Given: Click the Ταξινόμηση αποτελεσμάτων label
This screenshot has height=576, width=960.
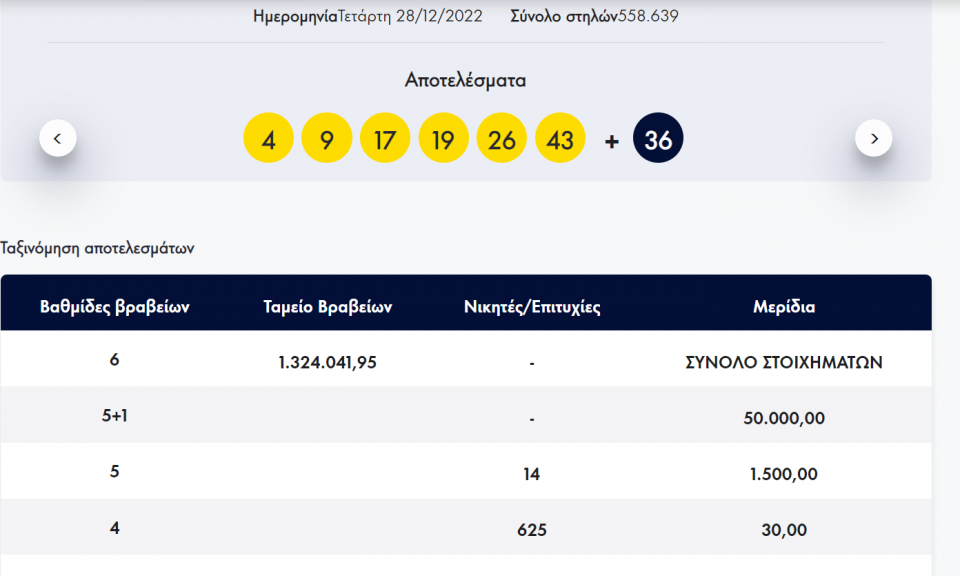Looking at the screenshot, I should [x=97, y=248].
